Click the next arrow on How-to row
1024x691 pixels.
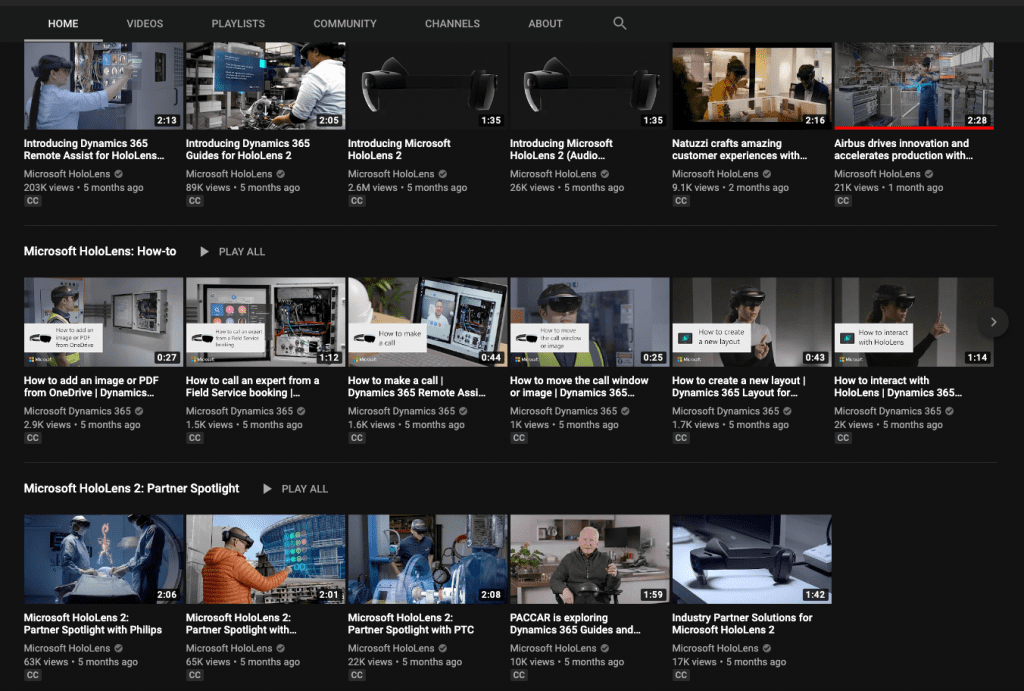point(993,322)
